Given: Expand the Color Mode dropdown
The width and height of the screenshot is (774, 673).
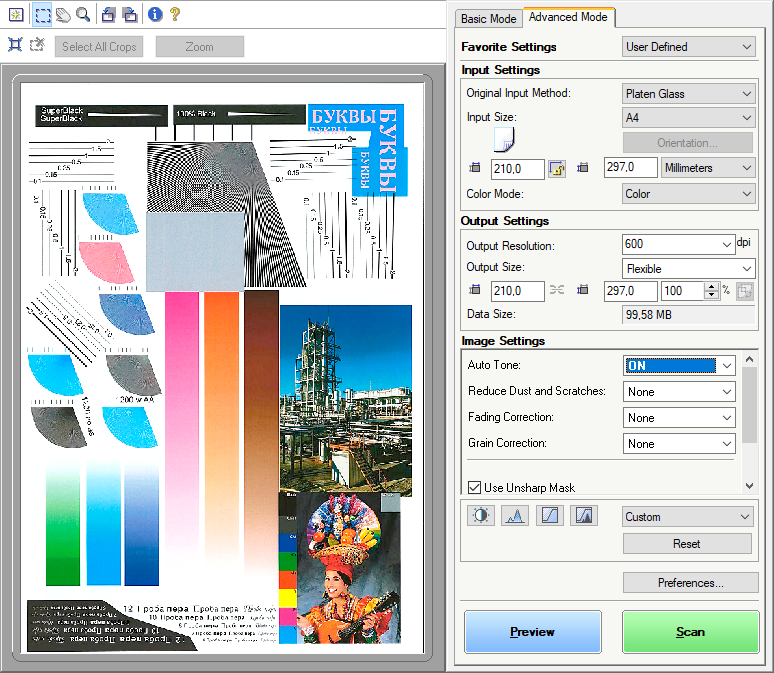Looking at the screenshot, I should tap(688, 194).
